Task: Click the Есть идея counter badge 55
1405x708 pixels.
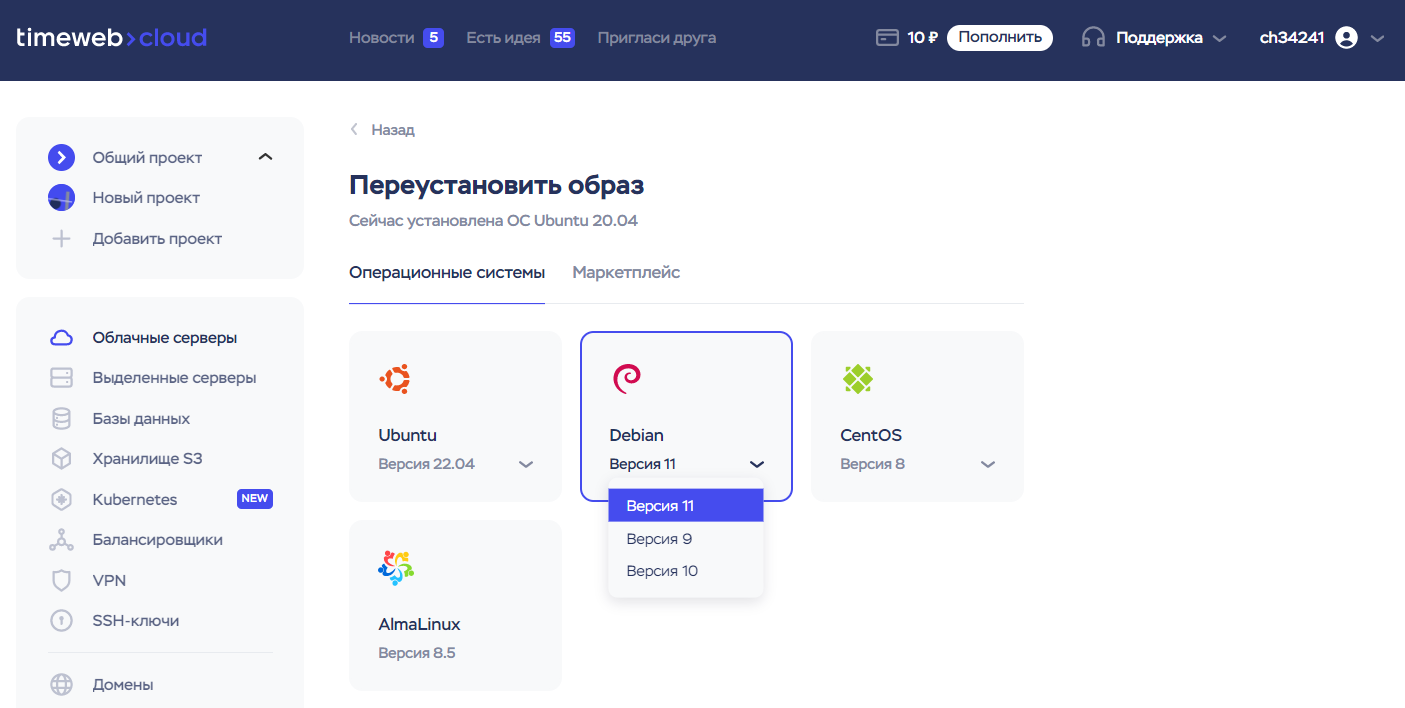Action: (x=562, y=38)
